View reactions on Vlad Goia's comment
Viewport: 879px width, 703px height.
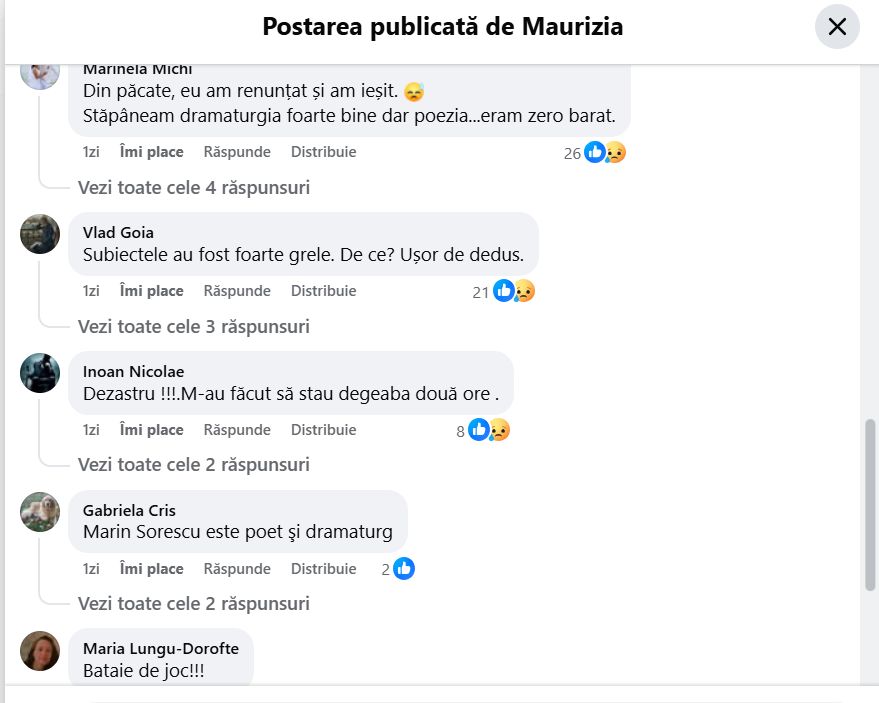click(503, 291)
